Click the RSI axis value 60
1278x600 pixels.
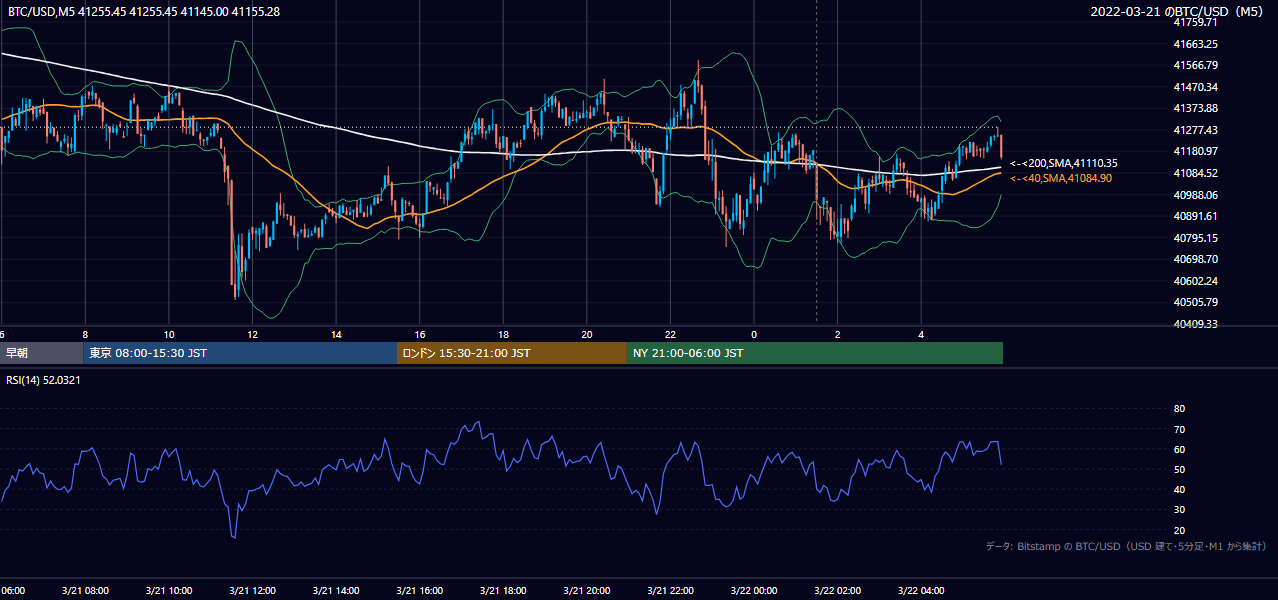[1179, 449]
